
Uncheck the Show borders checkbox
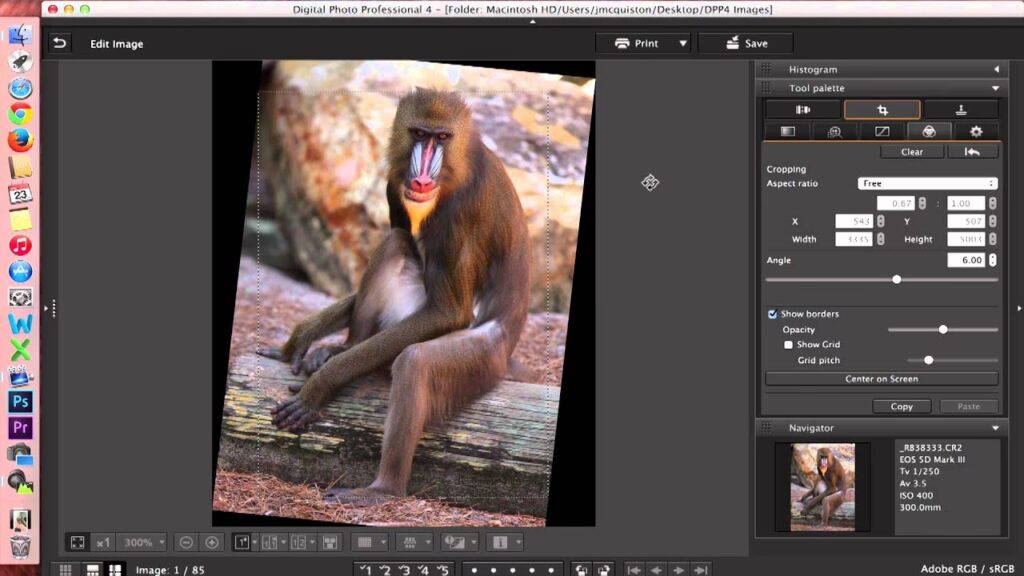coord(772,314)
